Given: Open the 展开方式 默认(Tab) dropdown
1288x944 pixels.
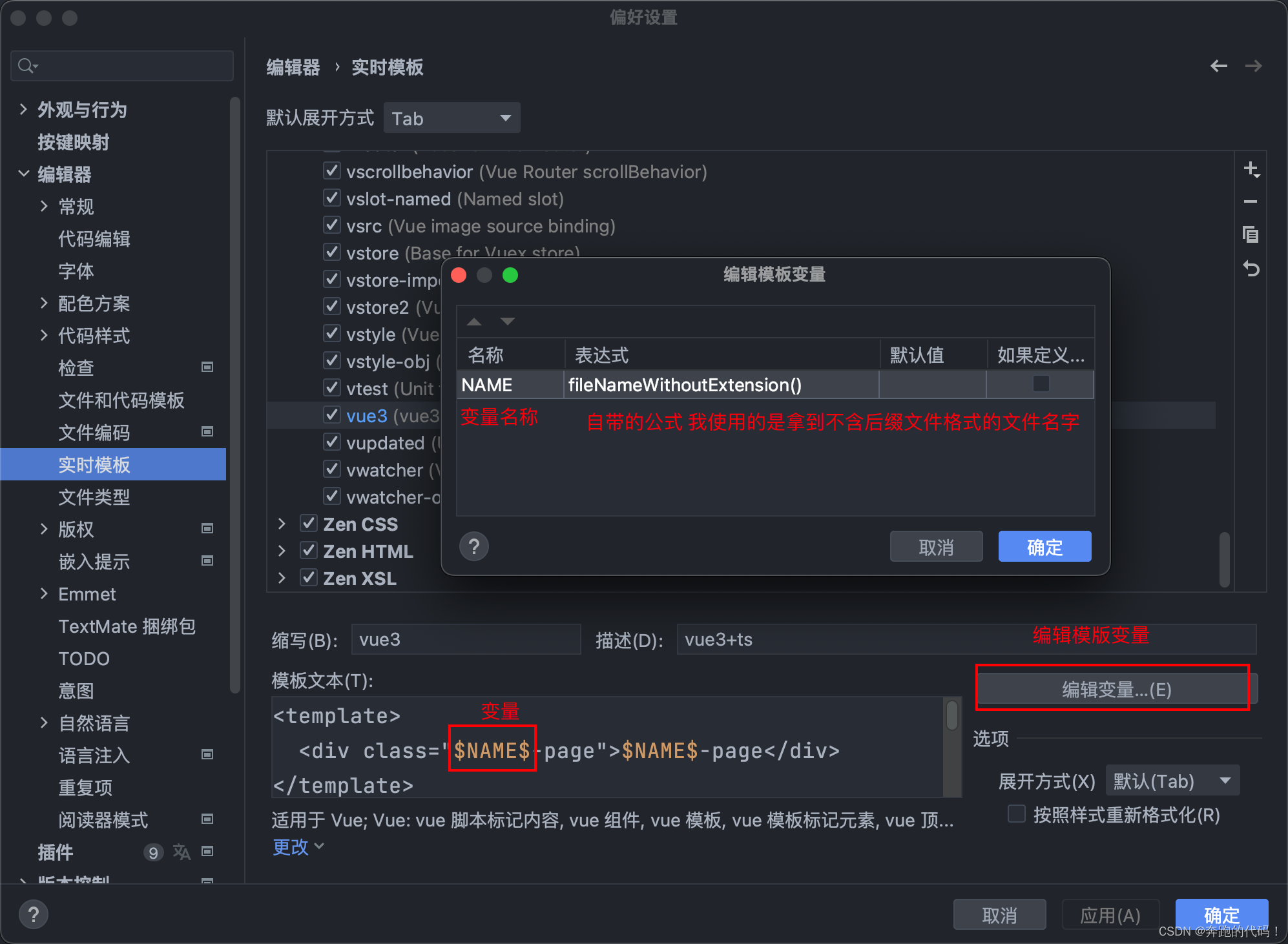Looking at the screenshot, I should click(x=1172, y=781).
